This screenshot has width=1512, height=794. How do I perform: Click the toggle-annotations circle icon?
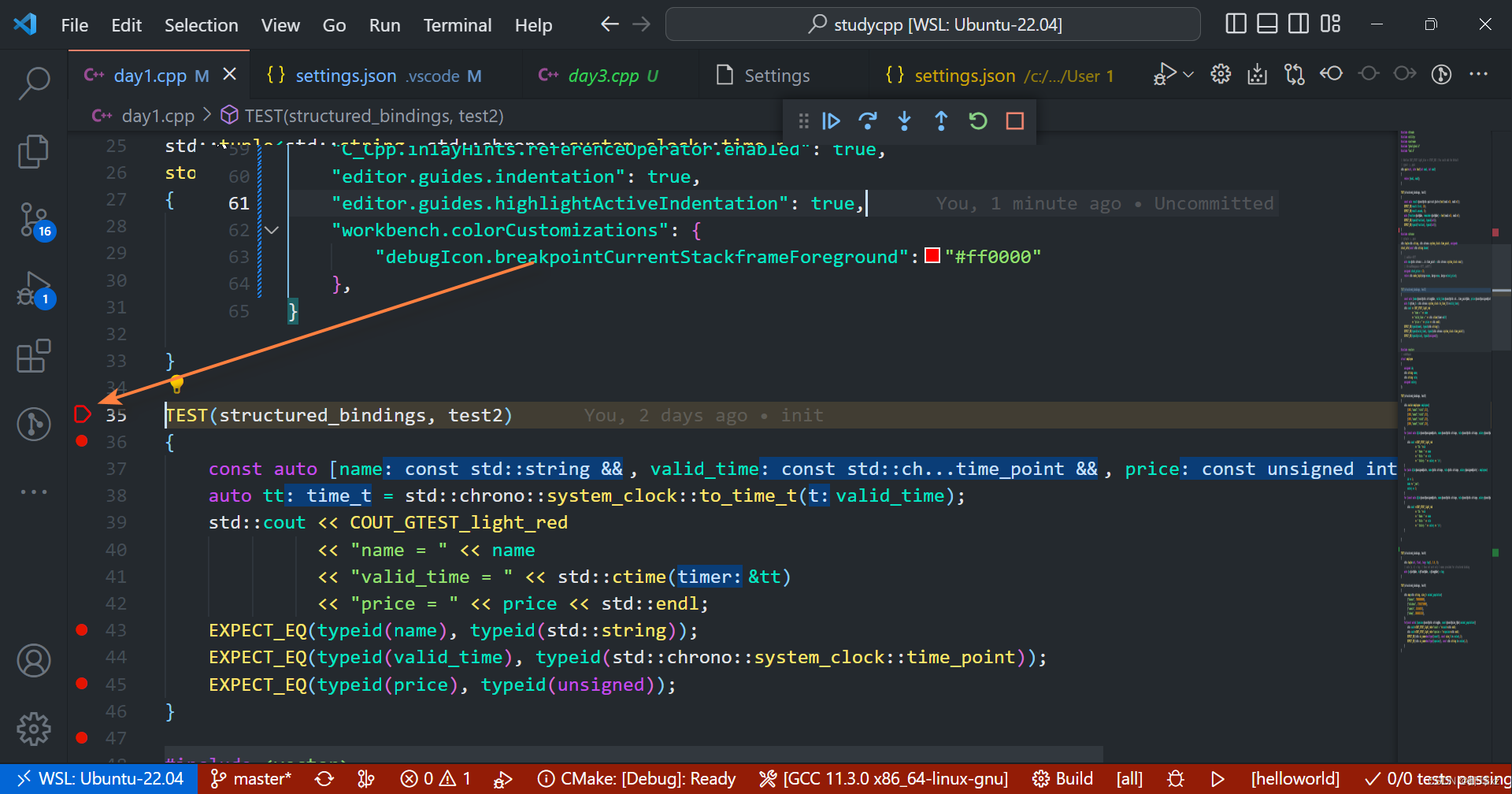coord(1369,73)
